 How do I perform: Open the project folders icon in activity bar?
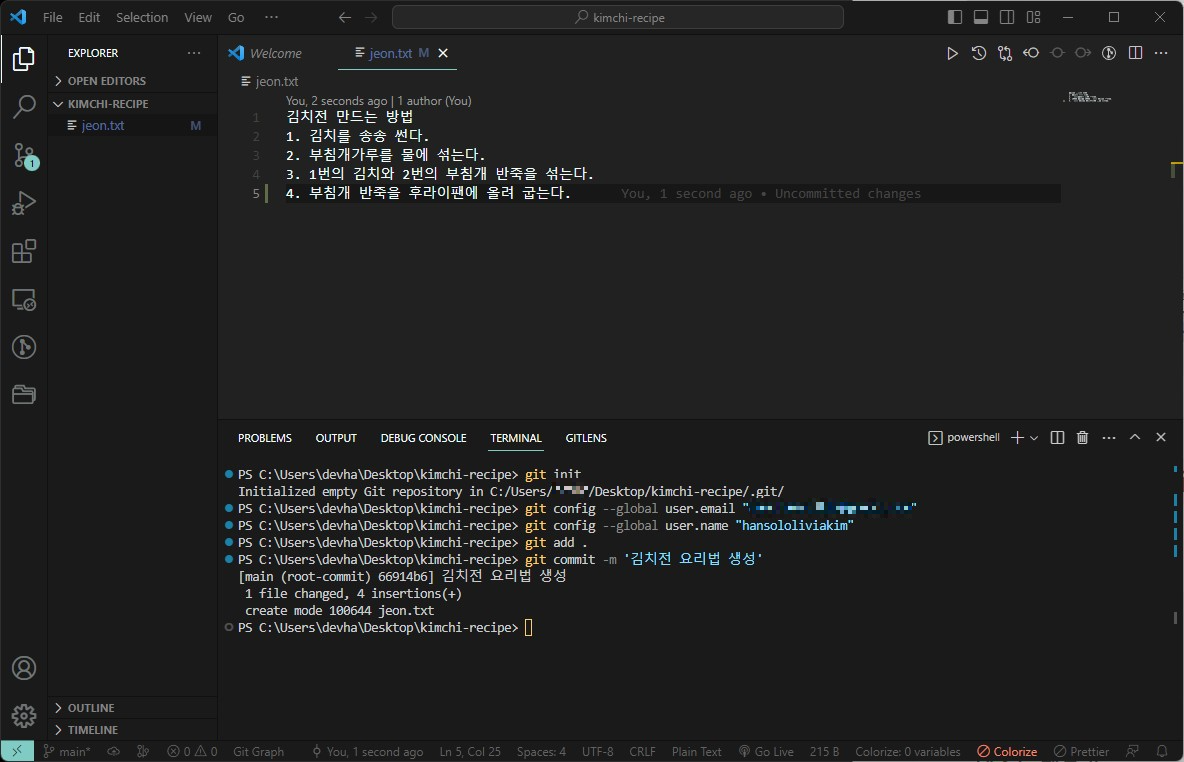[23, 394]
